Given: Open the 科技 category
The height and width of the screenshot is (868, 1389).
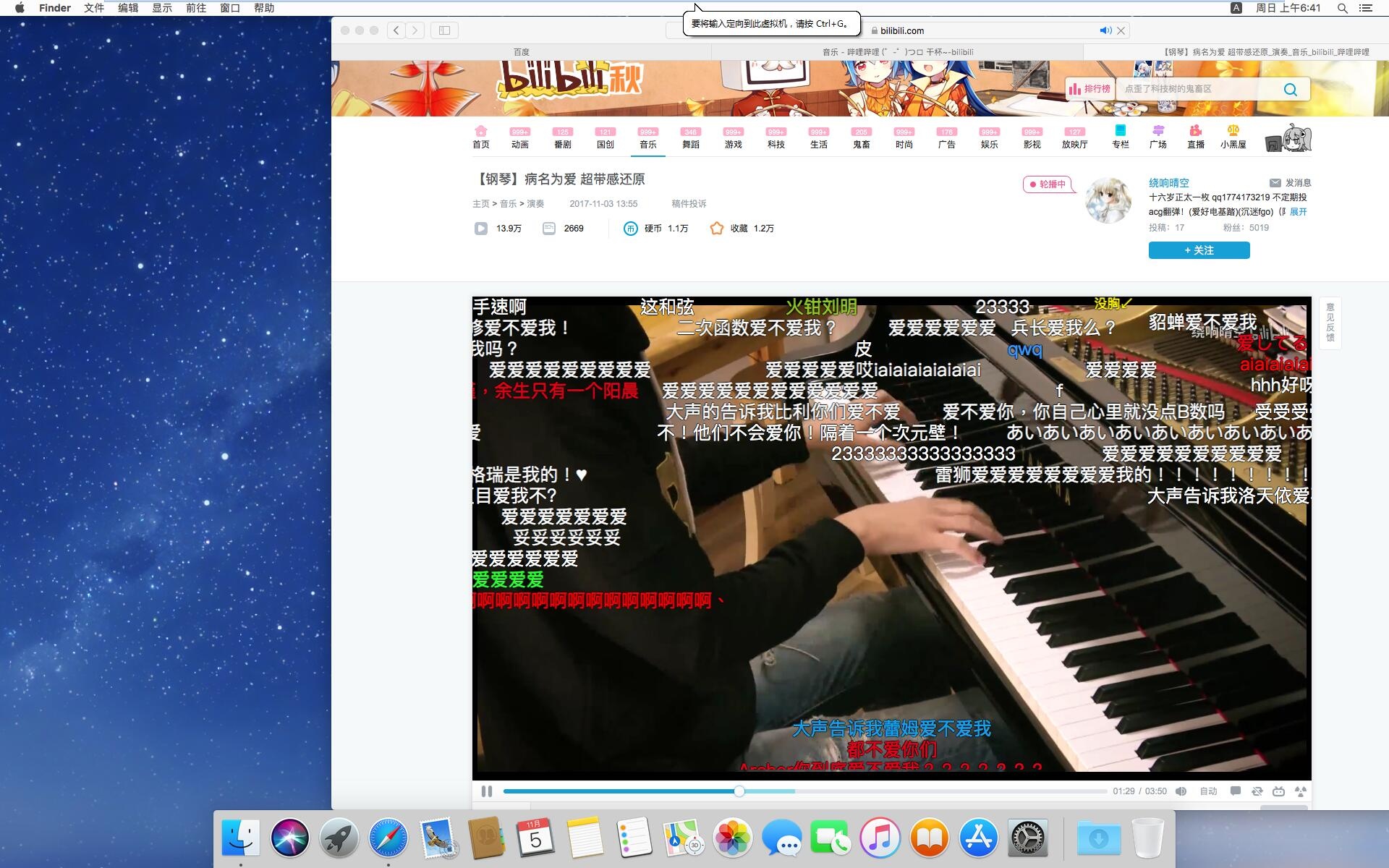Looking at the screenshot, I should [776, 138].
